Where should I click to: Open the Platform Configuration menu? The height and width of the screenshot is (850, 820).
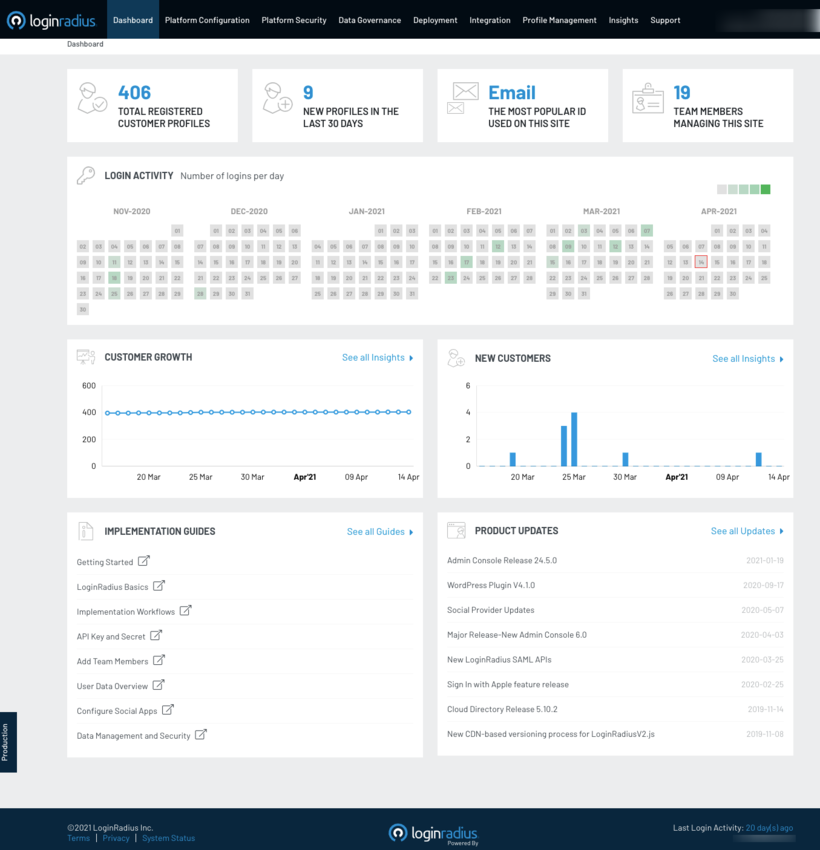click(x=207, y=20)
